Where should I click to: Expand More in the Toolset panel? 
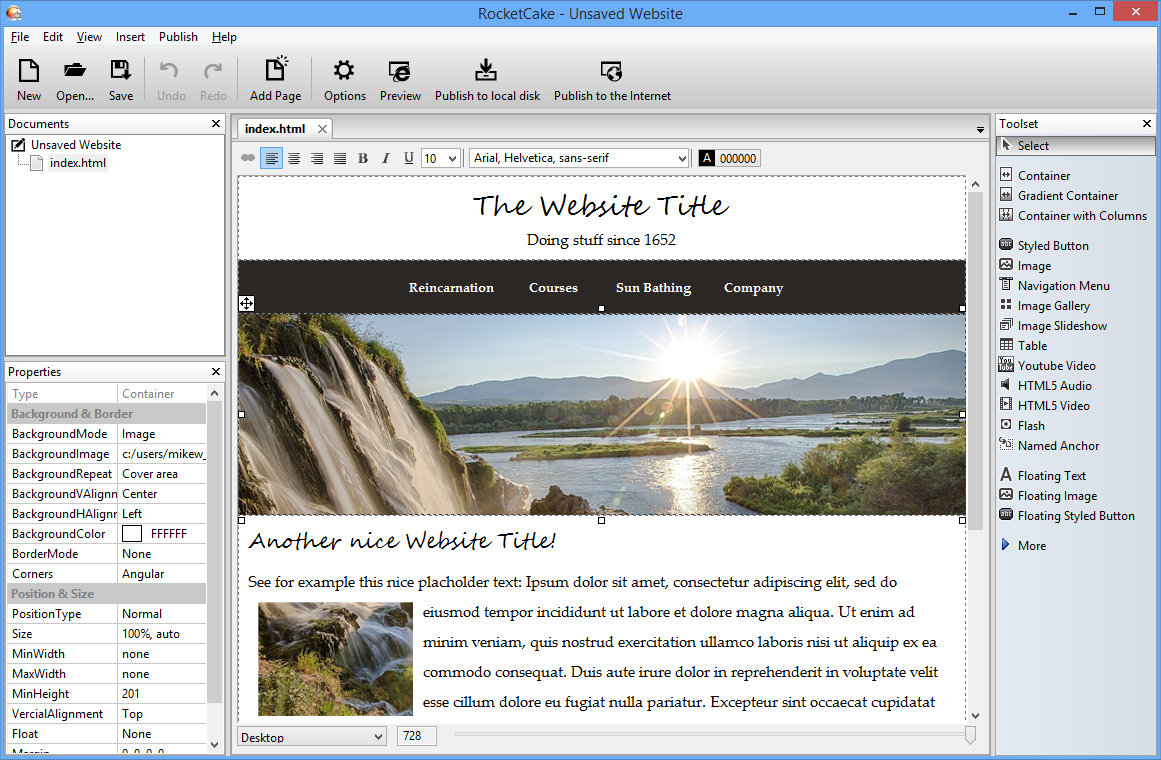pos(1031,546)
